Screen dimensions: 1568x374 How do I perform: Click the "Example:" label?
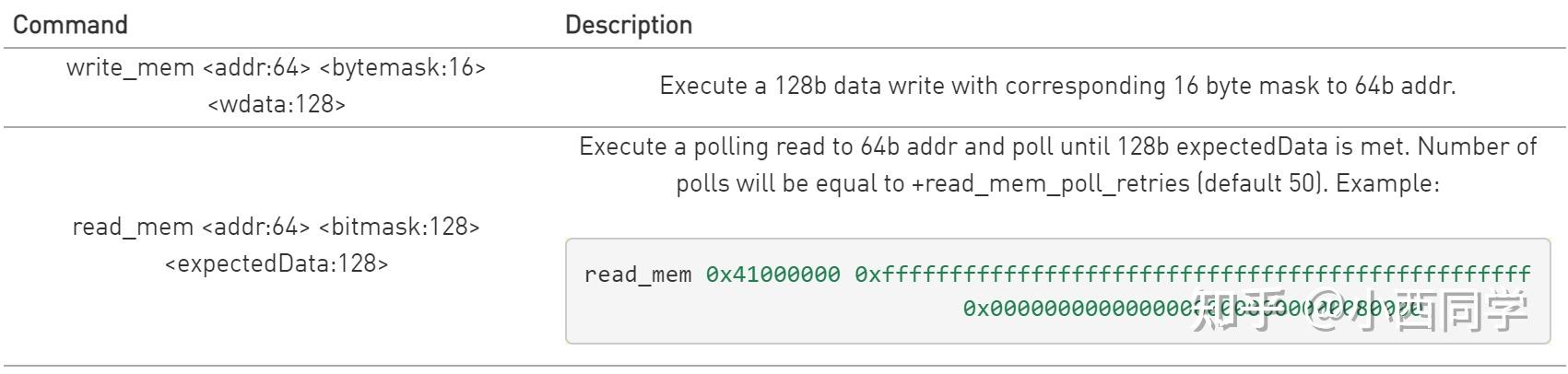point(1387,183)
